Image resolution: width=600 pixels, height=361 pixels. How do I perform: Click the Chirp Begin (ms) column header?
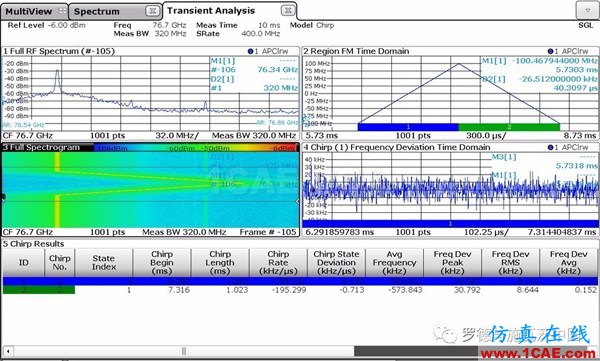[162, 263]
